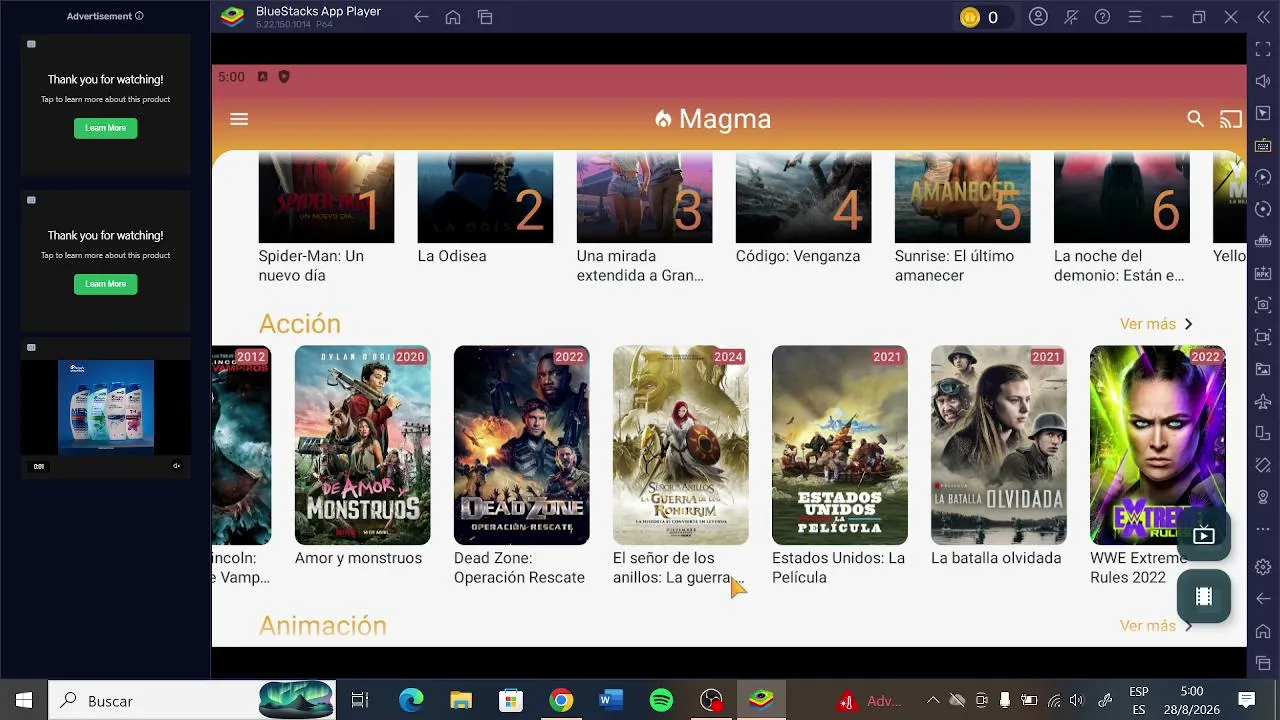This screenshot has width=1280, height=720.
Task: Open Ver más for Animación
Action: pos(1156,626)
